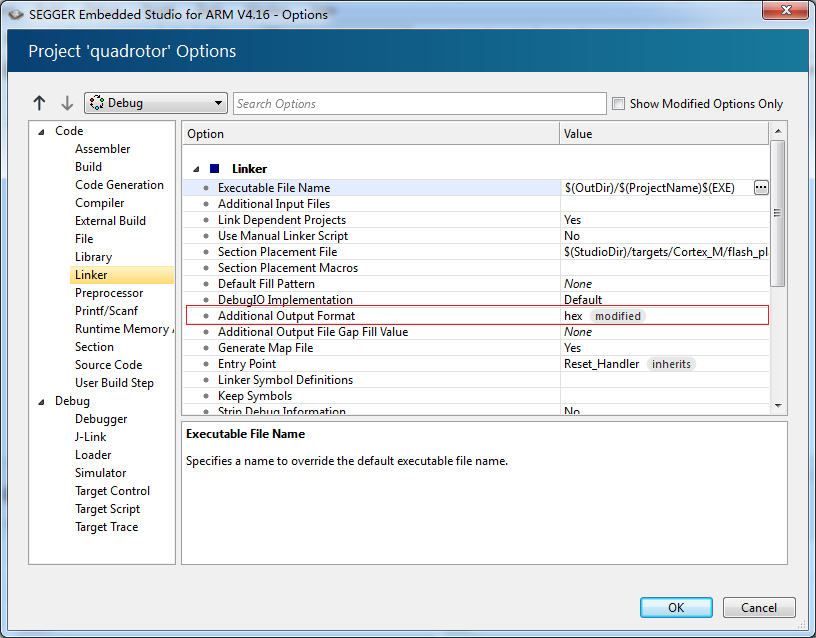816x638 pixels.
Task: Select Build in the category tree
Action: [x=88, y=167]
